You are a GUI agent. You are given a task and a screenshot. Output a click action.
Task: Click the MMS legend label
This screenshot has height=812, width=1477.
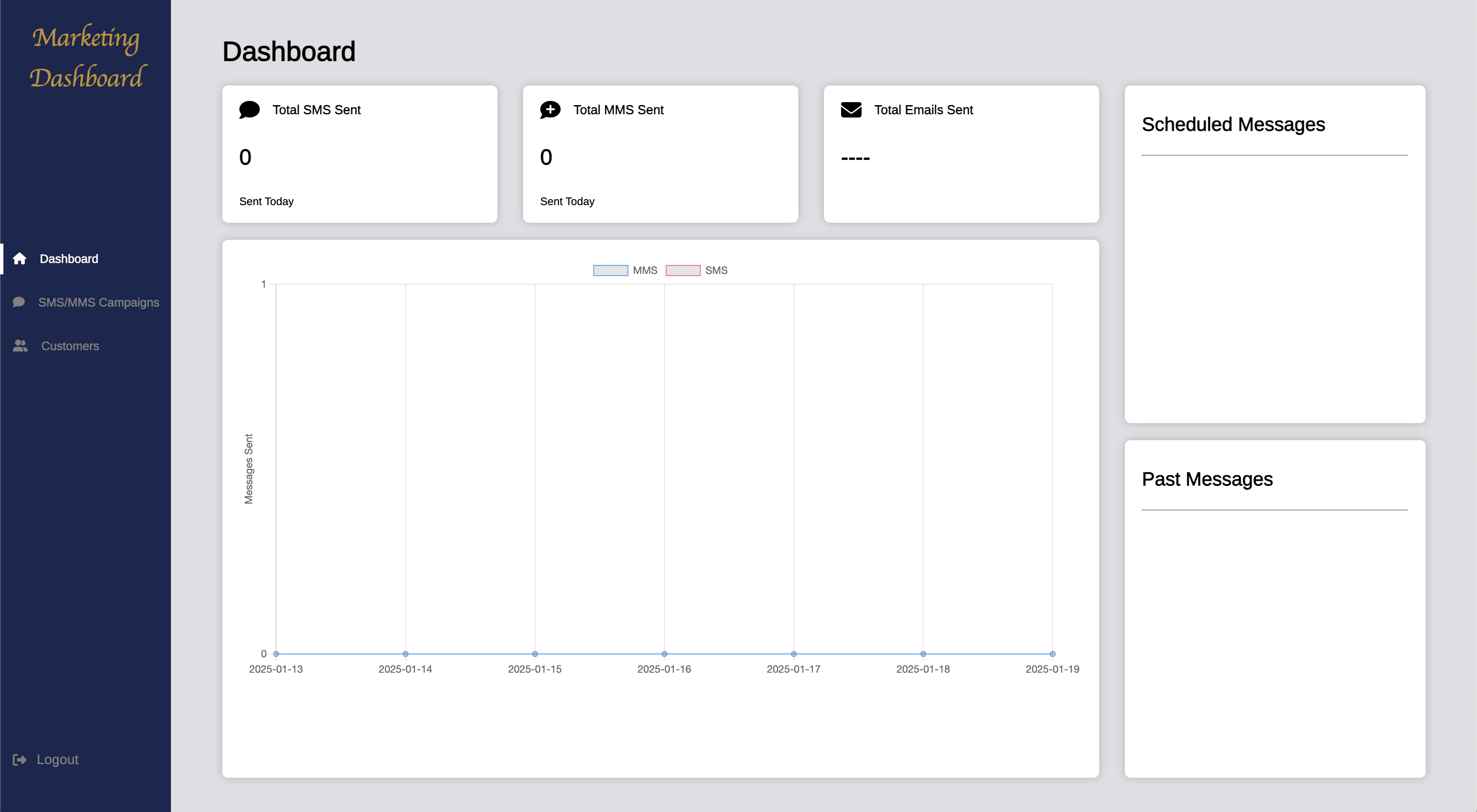coord(645,270)
